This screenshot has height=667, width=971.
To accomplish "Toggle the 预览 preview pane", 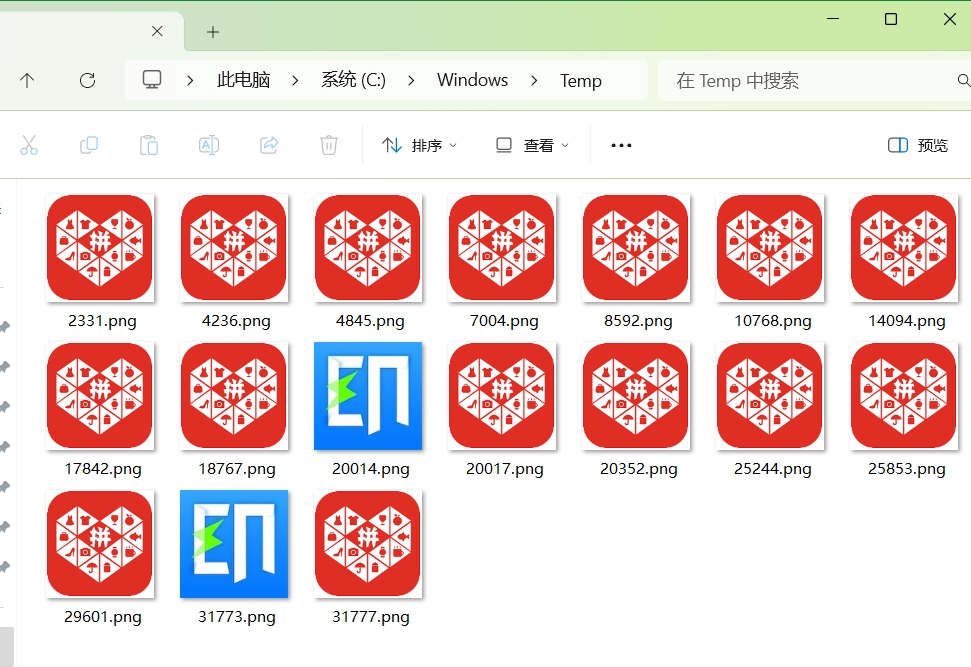I will 918,145.
